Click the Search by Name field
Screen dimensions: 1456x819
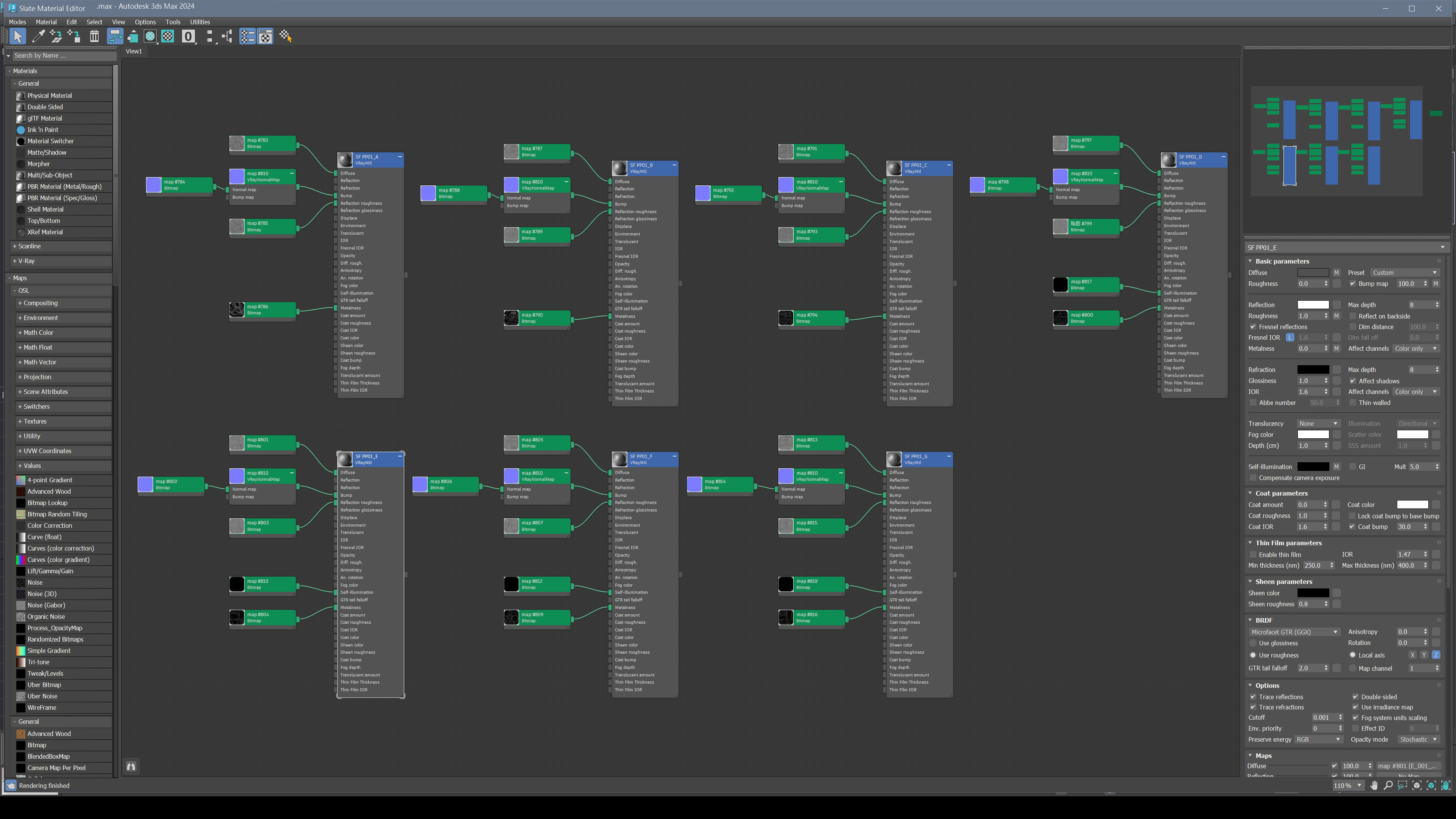pyautogui.click(x=62, y=55)
